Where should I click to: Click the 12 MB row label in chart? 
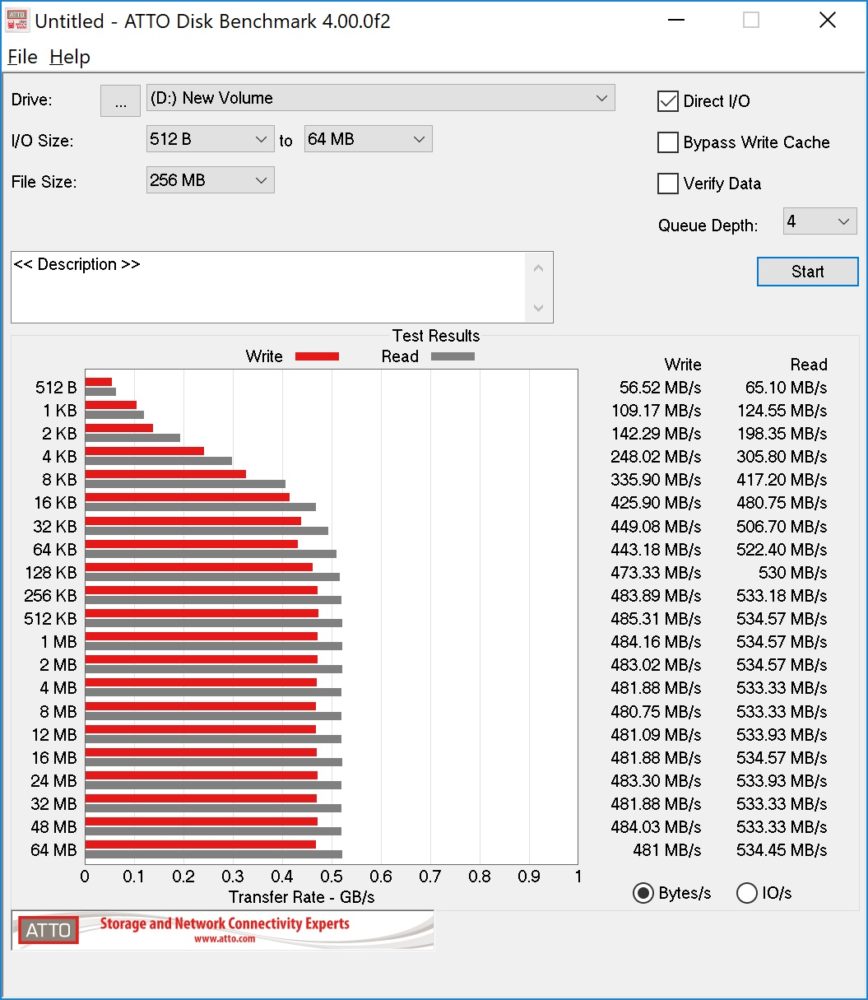54,735
